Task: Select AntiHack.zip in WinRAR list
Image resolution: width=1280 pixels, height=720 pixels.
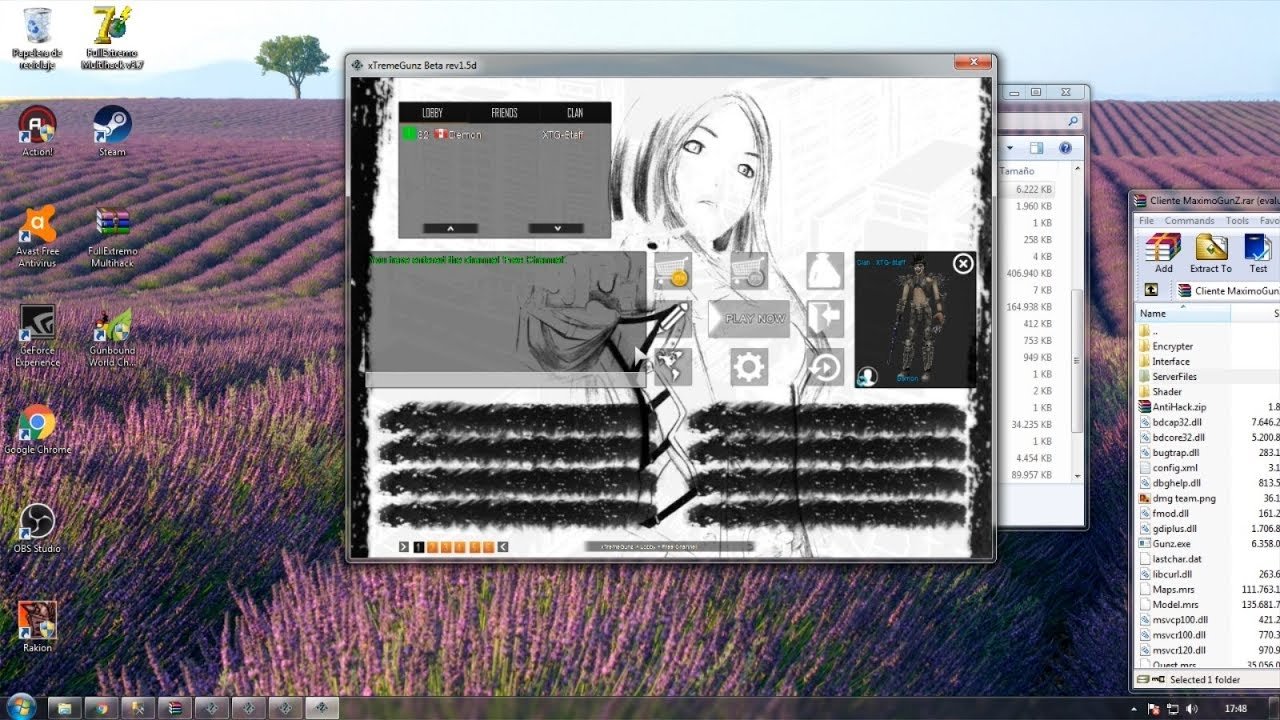Action: click(1179, 407)
